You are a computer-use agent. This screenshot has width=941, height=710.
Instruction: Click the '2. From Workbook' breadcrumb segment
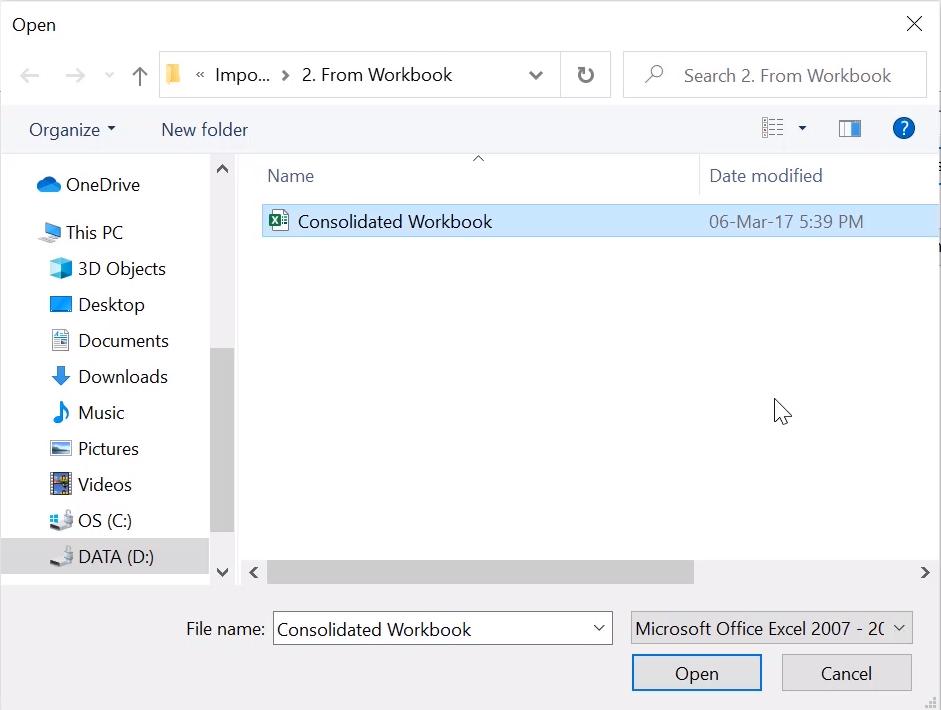click(x=377, y=74)
